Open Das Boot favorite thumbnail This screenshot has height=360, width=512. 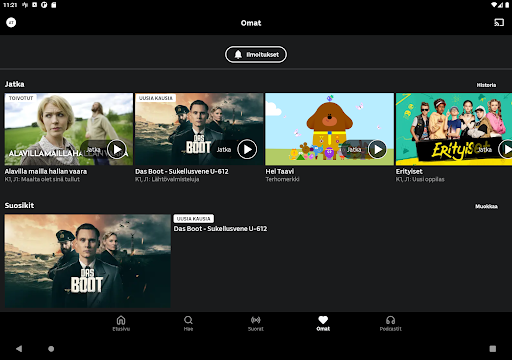(88, 261)
